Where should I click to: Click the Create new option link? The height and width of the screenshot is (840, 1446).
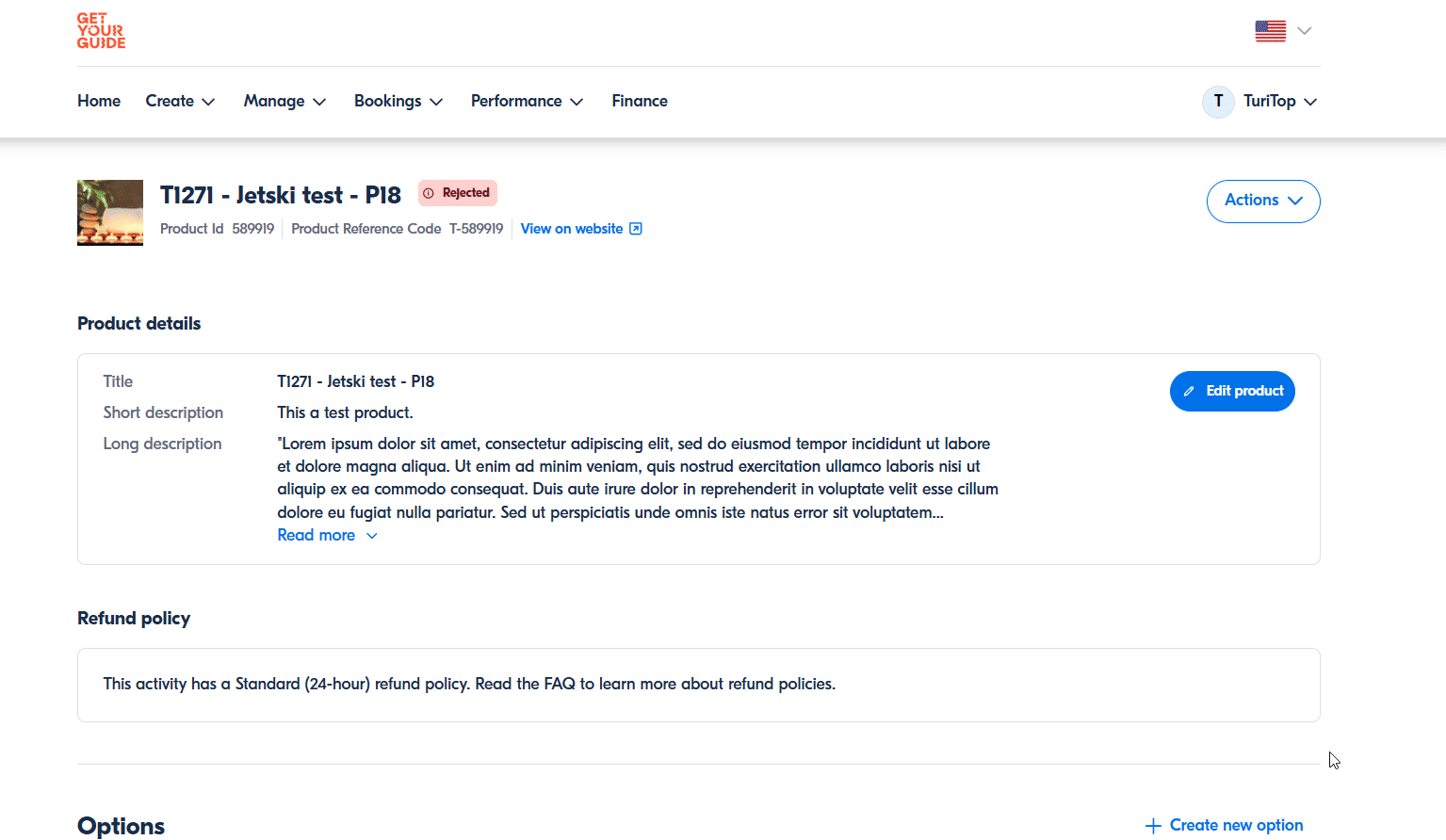point(1236,826)
